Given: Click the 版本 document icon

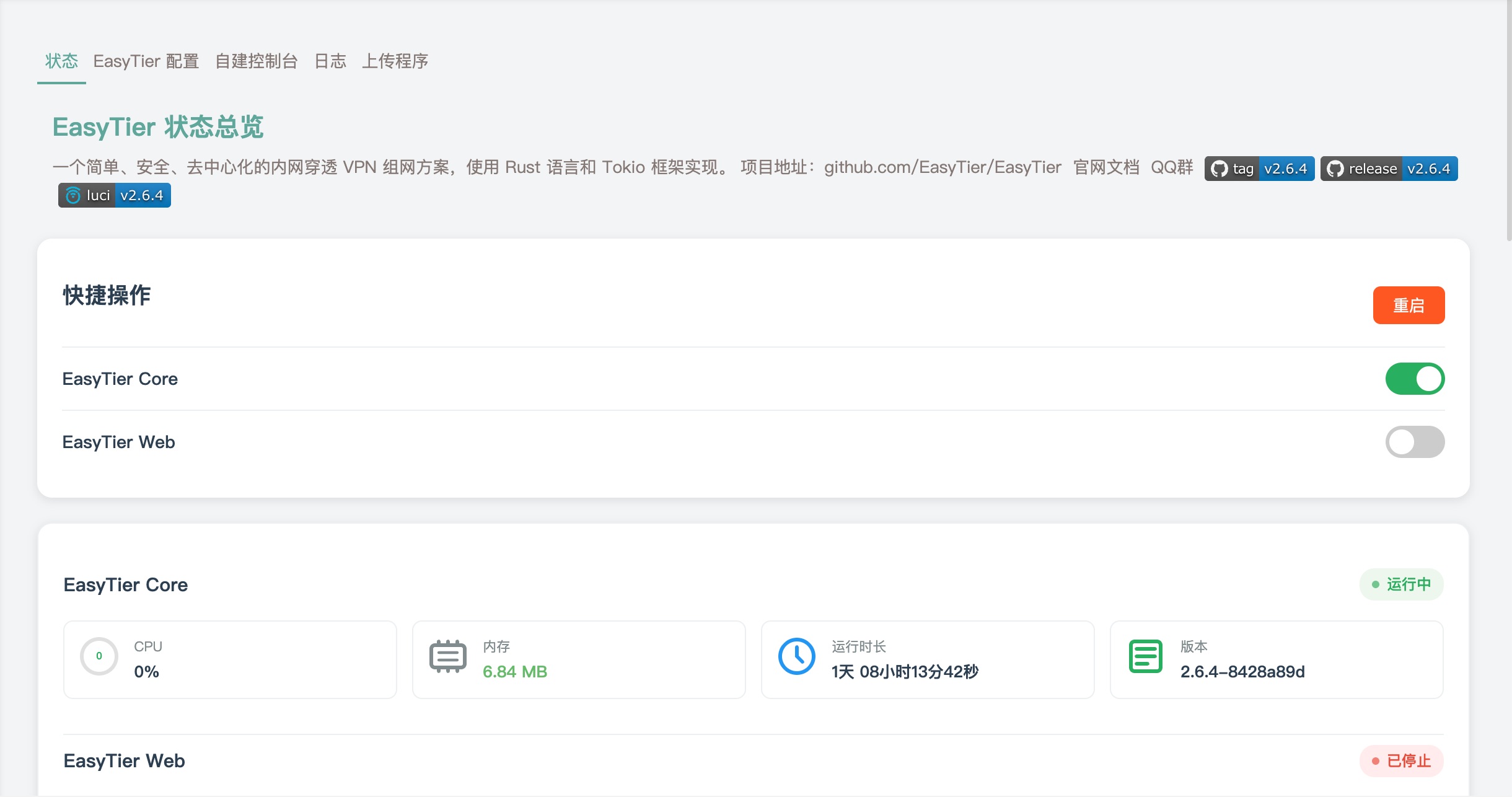Looking at the screenshot, I should [x=1146, y=656].
